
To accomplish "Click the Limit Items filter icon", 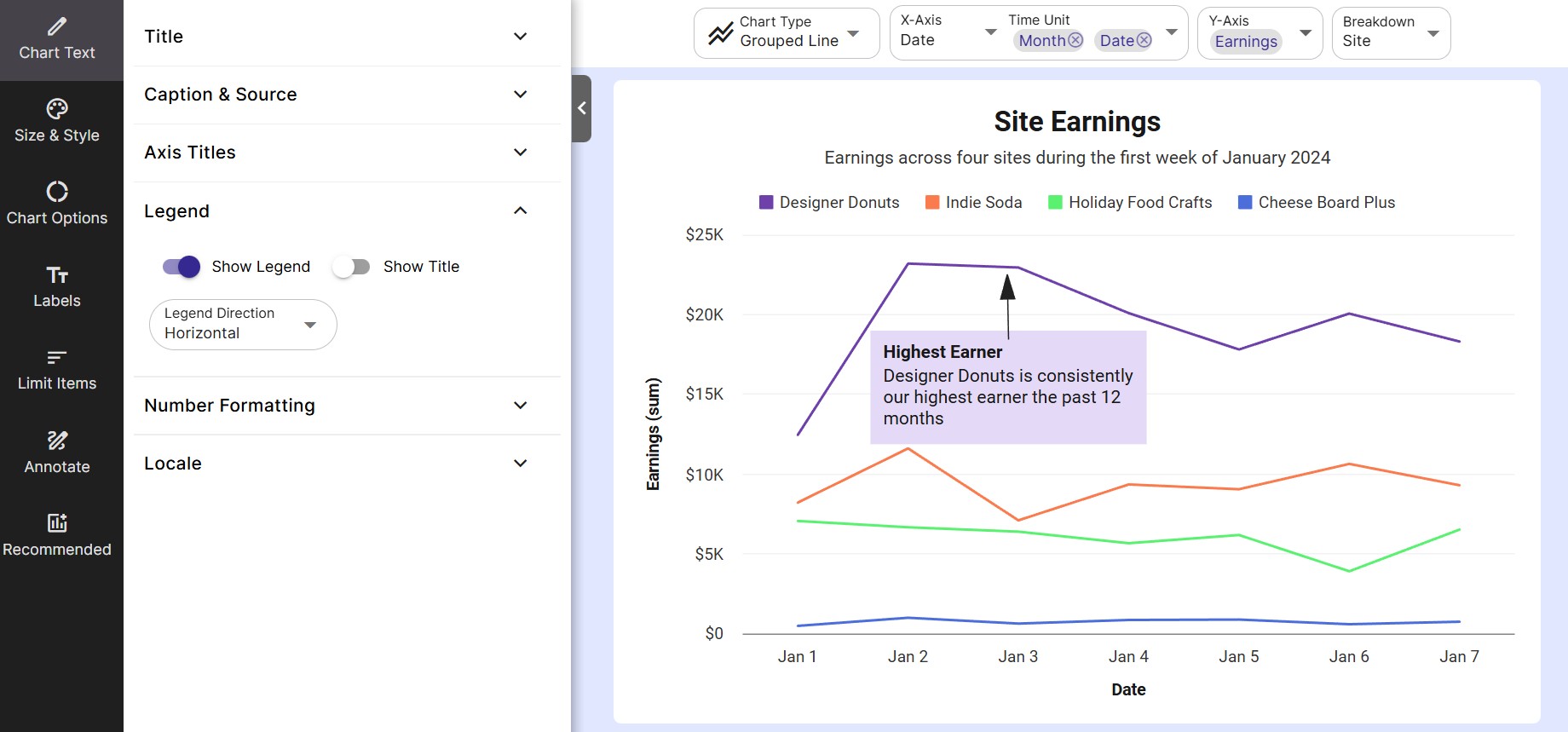I will [x=57, y=358].
